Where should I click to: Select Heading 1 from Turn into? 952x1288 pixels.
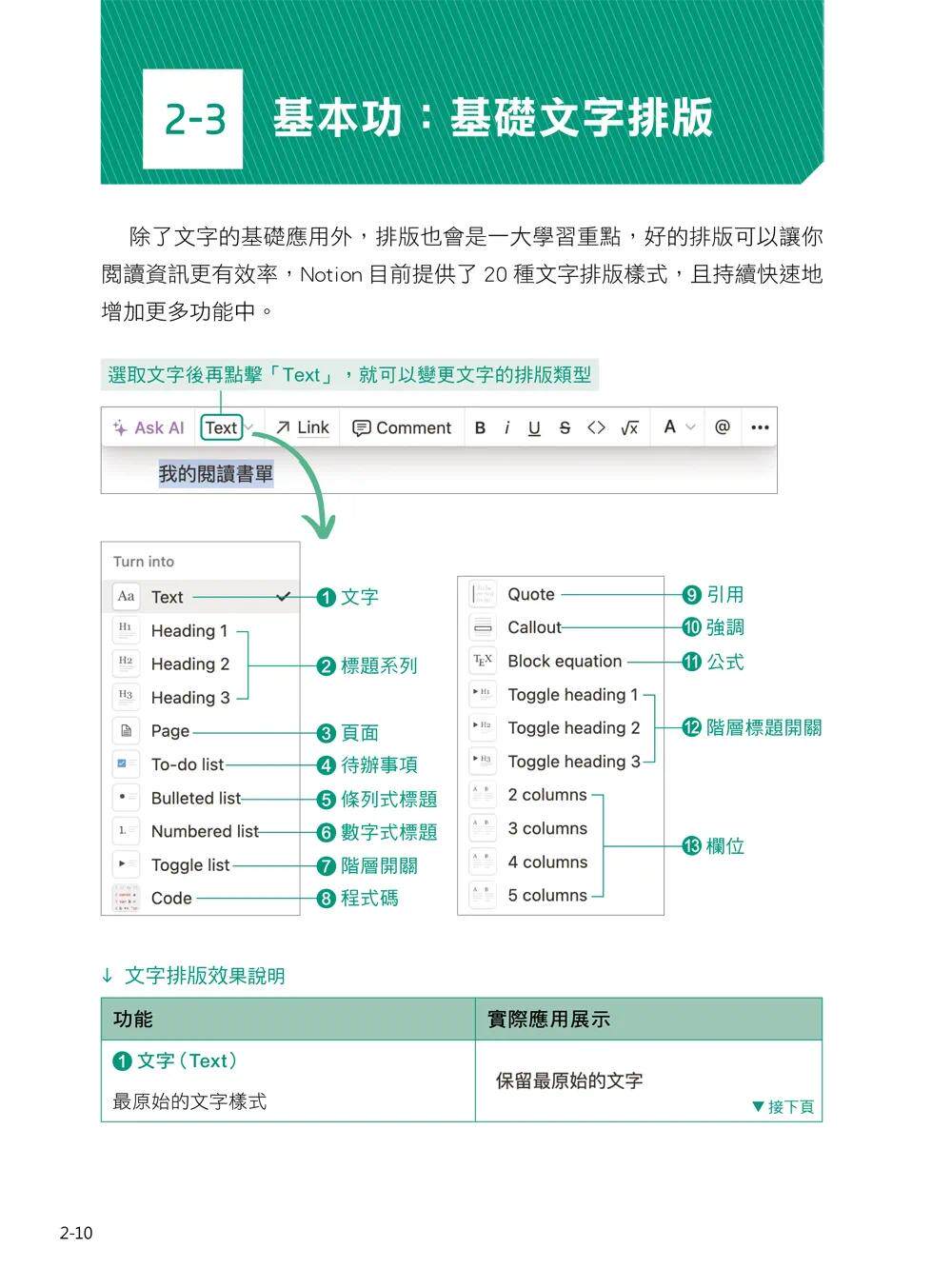[x=201, y=630]
